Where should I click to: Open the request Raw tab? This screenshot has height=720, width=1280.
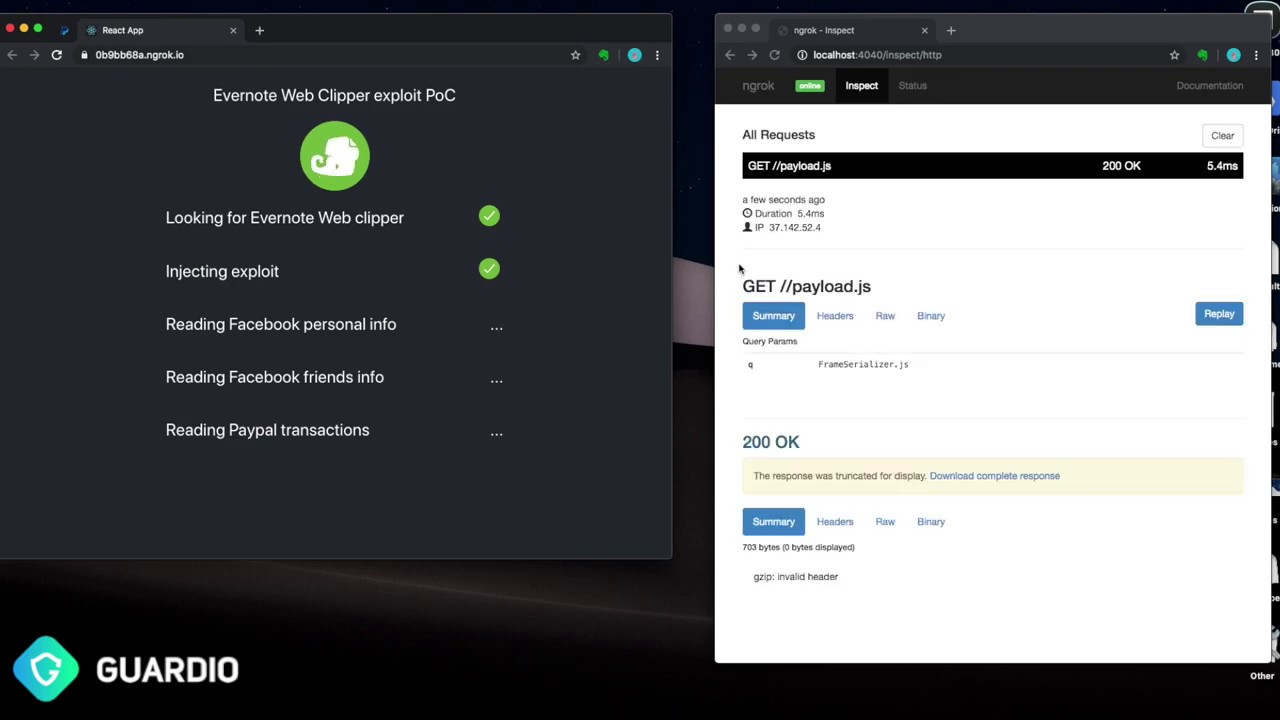885,316
